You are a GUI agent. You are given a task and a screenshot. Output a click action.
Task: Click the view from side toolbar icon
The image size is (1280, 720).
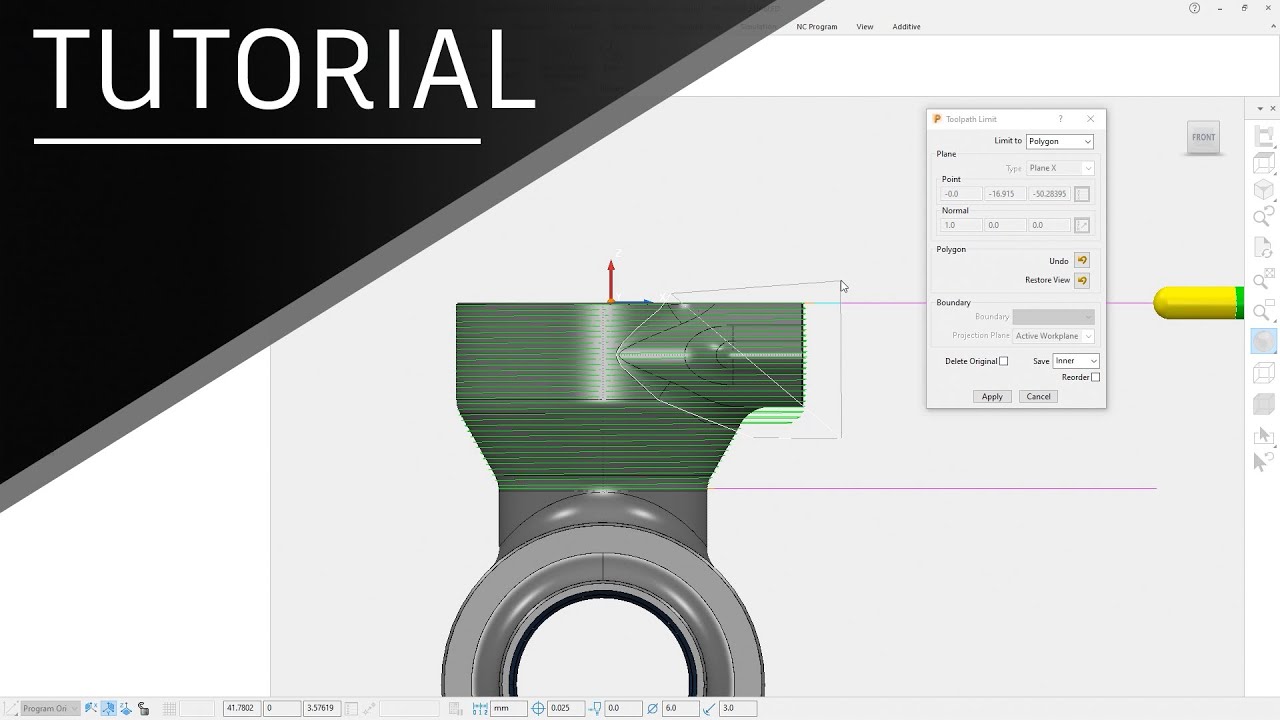(1264, 137)
